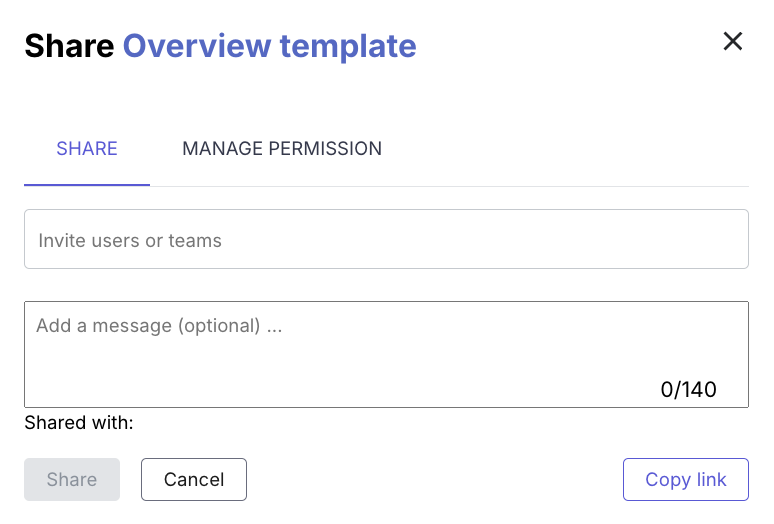Click the 0/140 character counter

tap(688, 390)
